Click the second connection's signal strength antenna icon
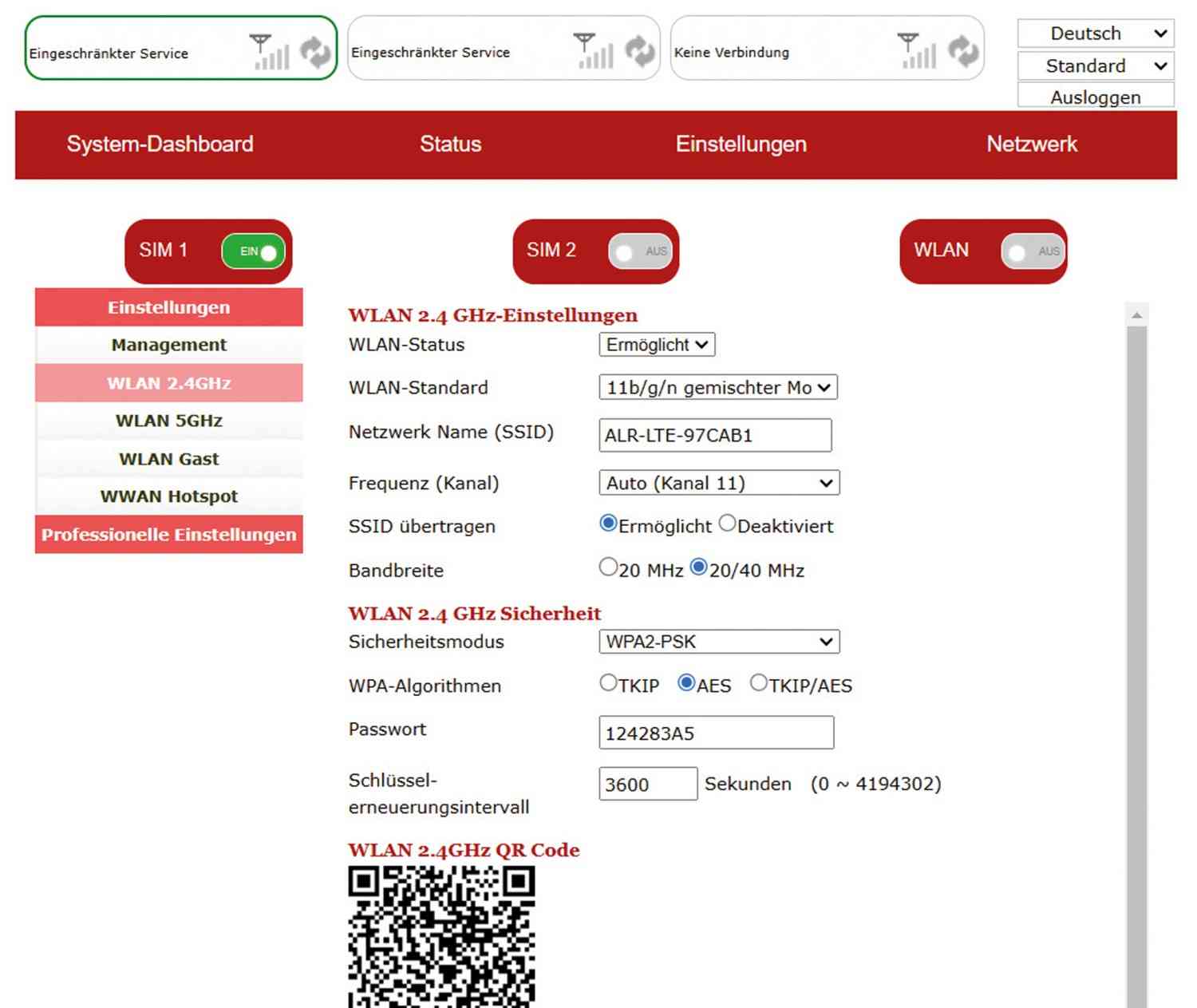 pyautogui.click(x=593, y=51)
